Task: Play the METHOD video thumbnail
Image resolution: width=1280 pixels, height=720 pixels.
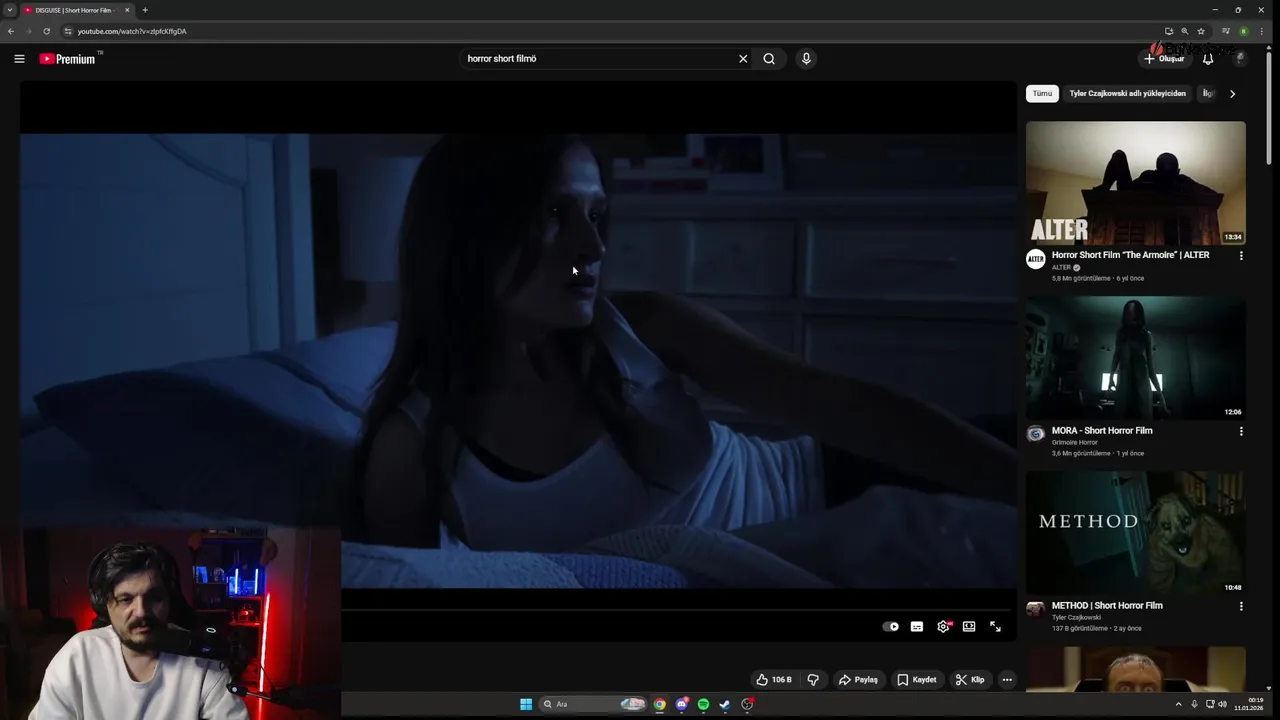Action: [x=1136, y=533]
